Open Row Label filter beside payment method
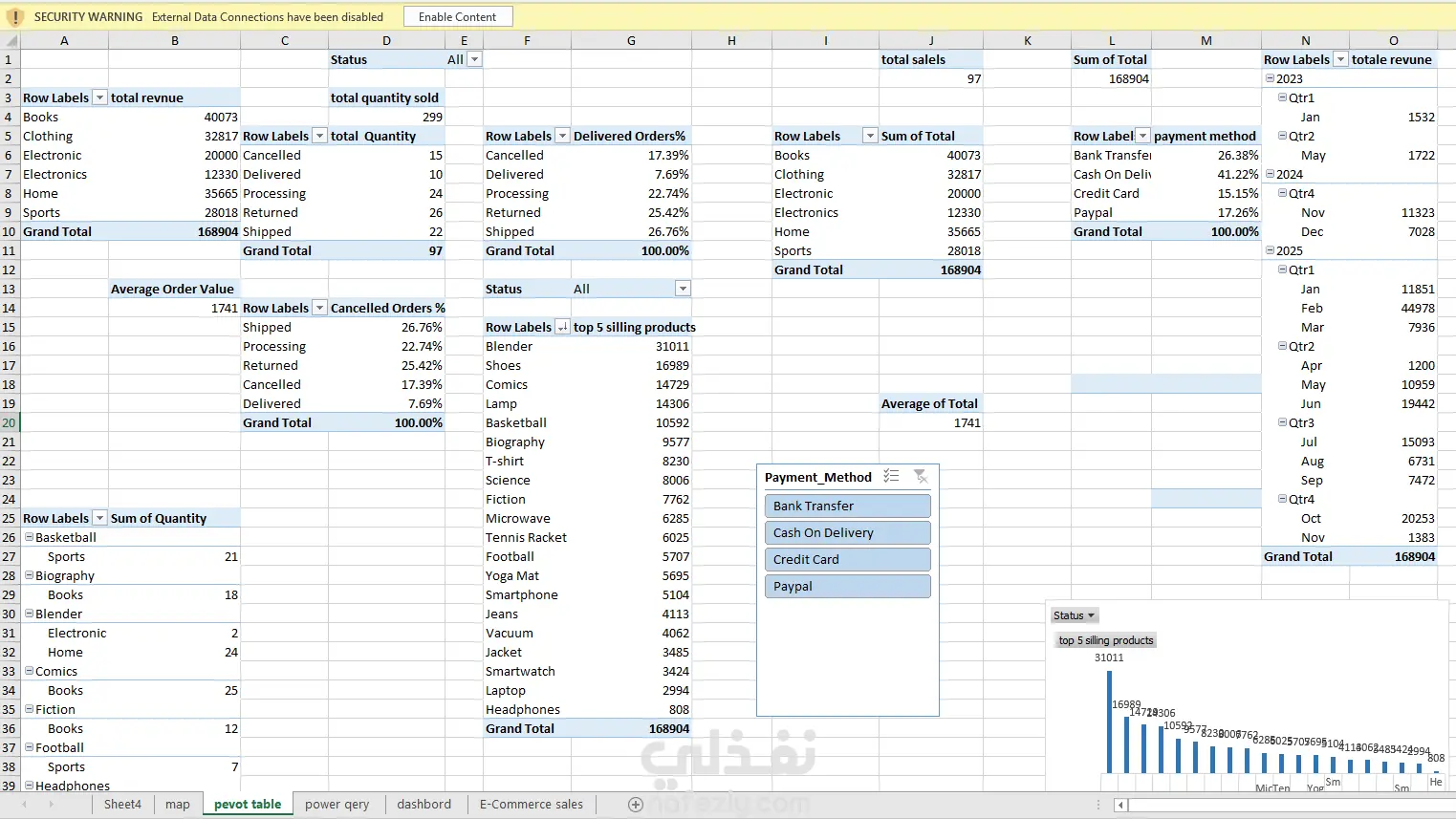The width and height of the screenshot is (1456, 819). 1142,136
